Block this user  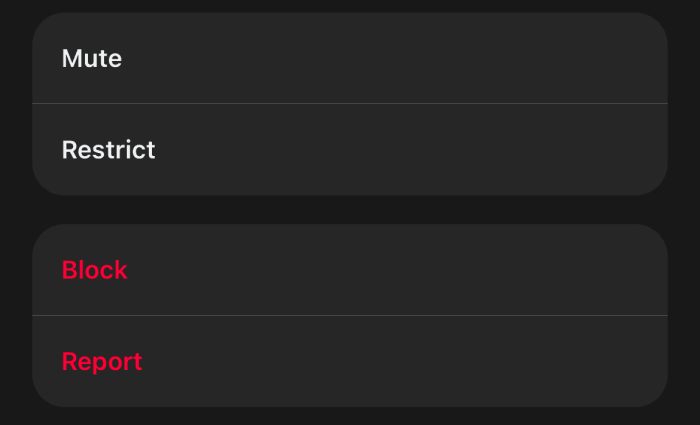(95, 270)
